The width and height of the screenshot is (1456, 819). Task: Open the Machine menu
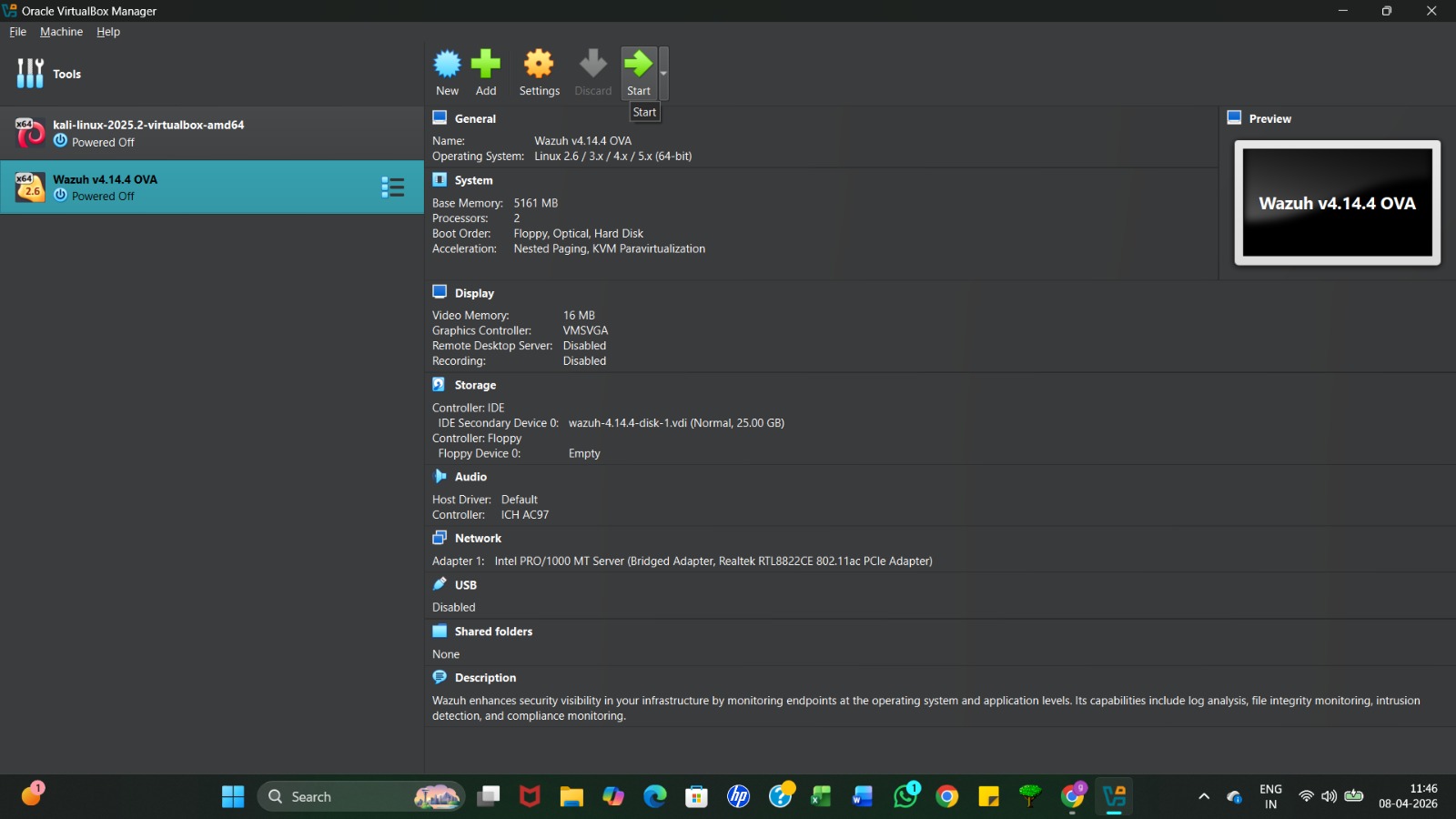(x=61, y=32)
